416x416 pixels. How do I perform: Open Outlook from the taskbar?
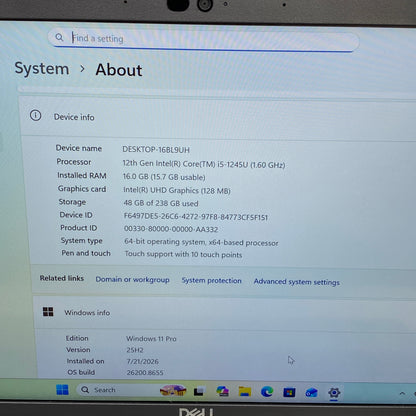coord(311,393)
